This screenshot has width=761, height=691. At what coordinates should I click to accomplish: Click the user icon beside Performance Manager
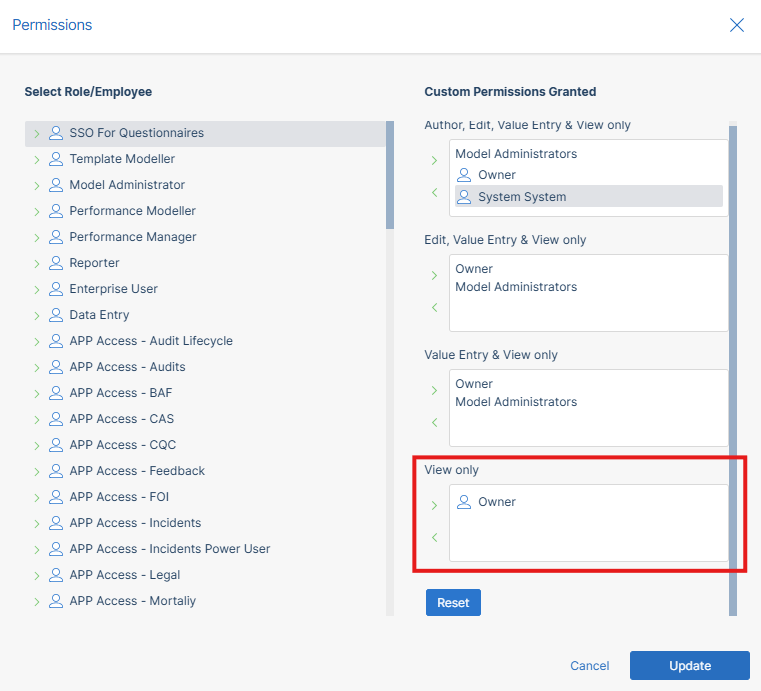coord(56,237)
